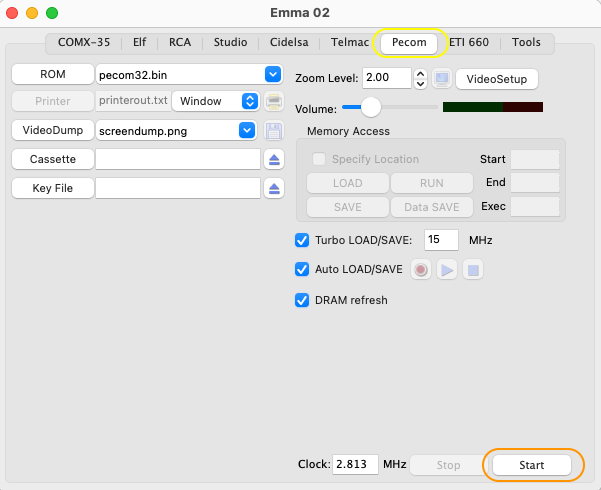Screen dimensions: 601x490
Task: Click the cassette stop square button
Action: click(473, 270)
